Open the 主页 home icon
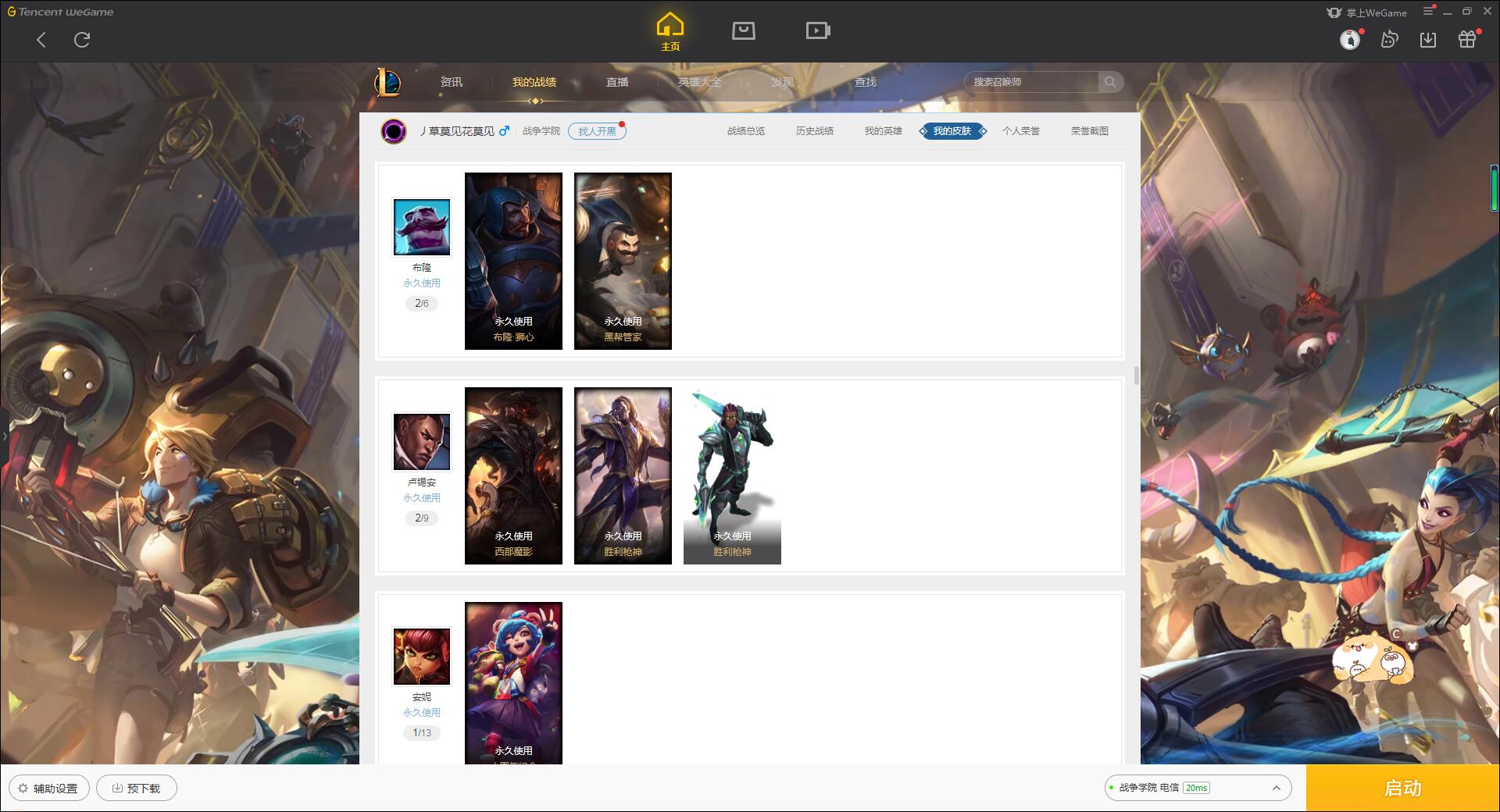The width and height of the screenshot is (1500, 812). pos(670,32)
